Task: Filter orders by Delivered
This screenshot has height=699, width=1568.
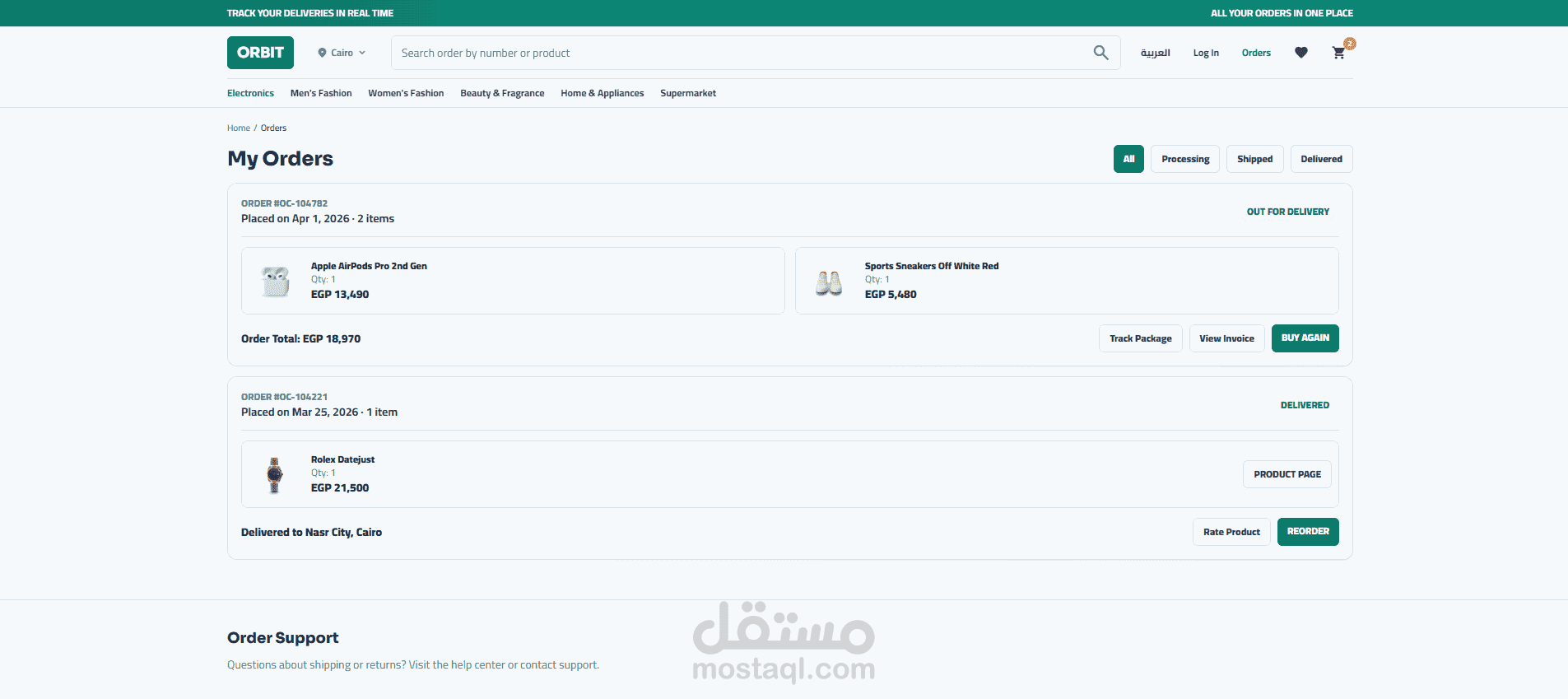Action: (x=1321, y=159)
